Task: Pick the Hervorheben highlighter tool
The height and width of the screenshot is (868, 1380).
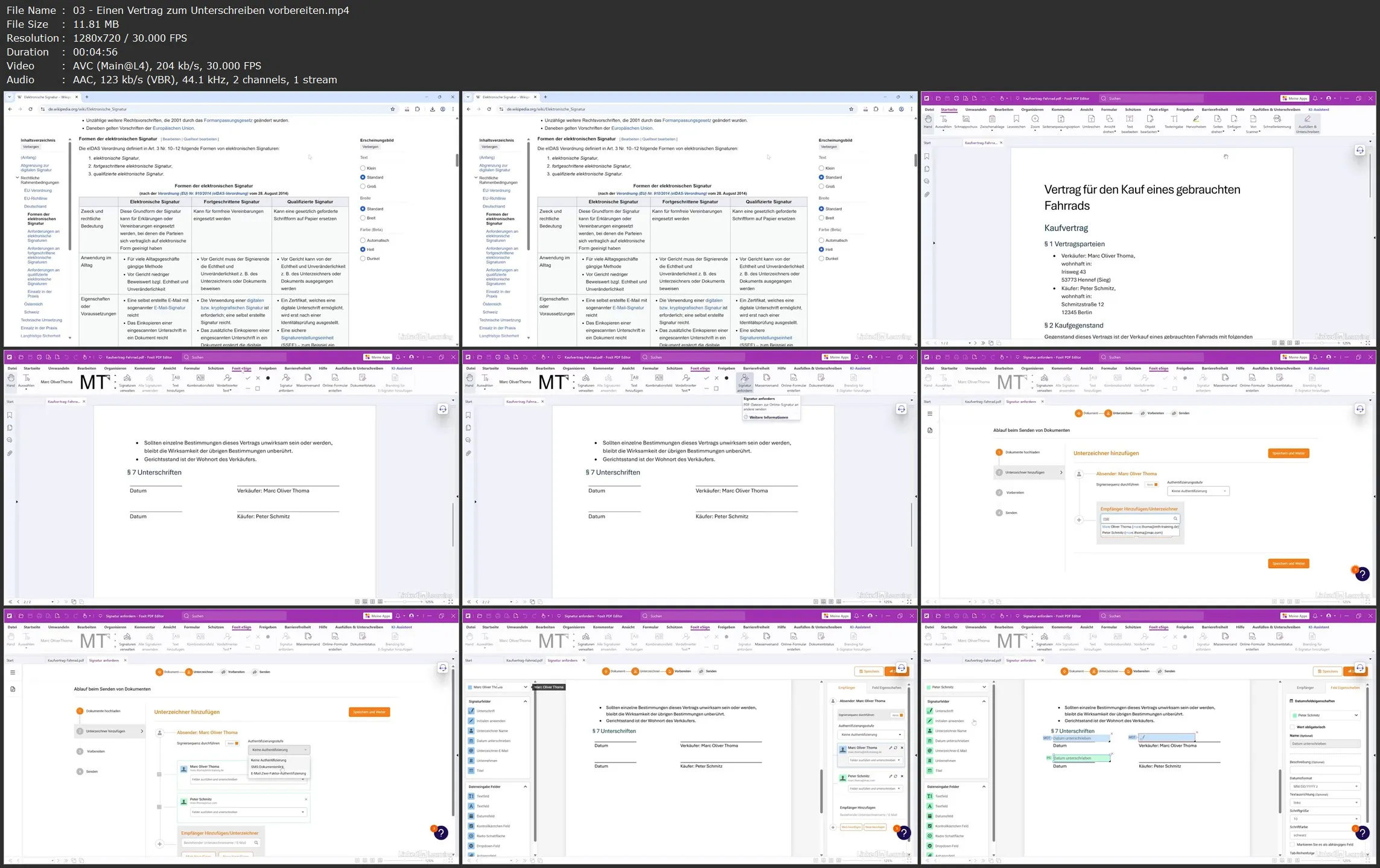Action: pyautogui.click(x=1196, y=122)
